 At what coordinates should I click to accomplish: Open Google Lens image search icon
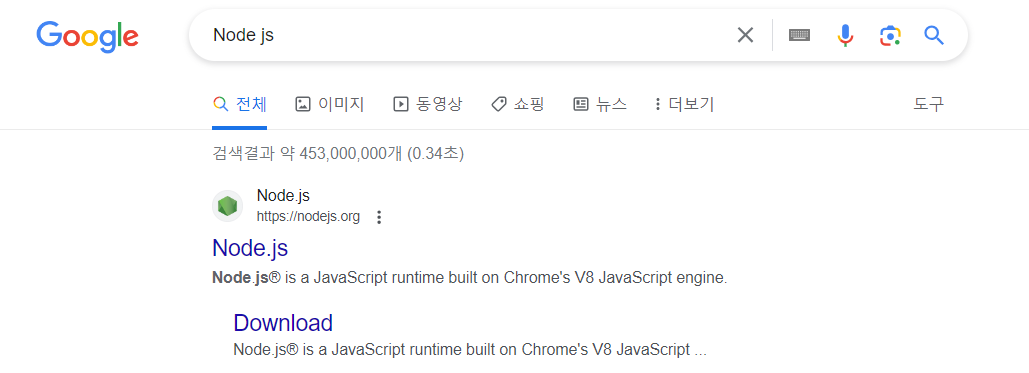(890, 35)
